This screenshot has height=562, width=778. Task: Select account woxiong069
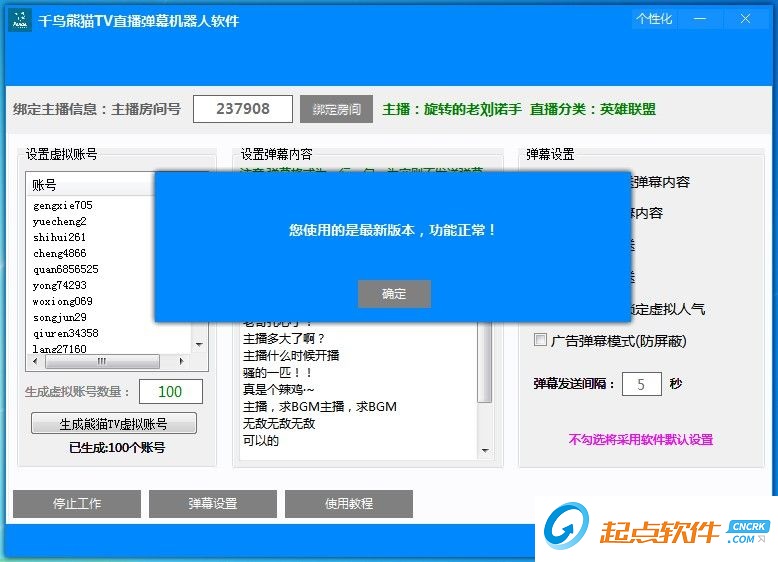click(63, 301)
